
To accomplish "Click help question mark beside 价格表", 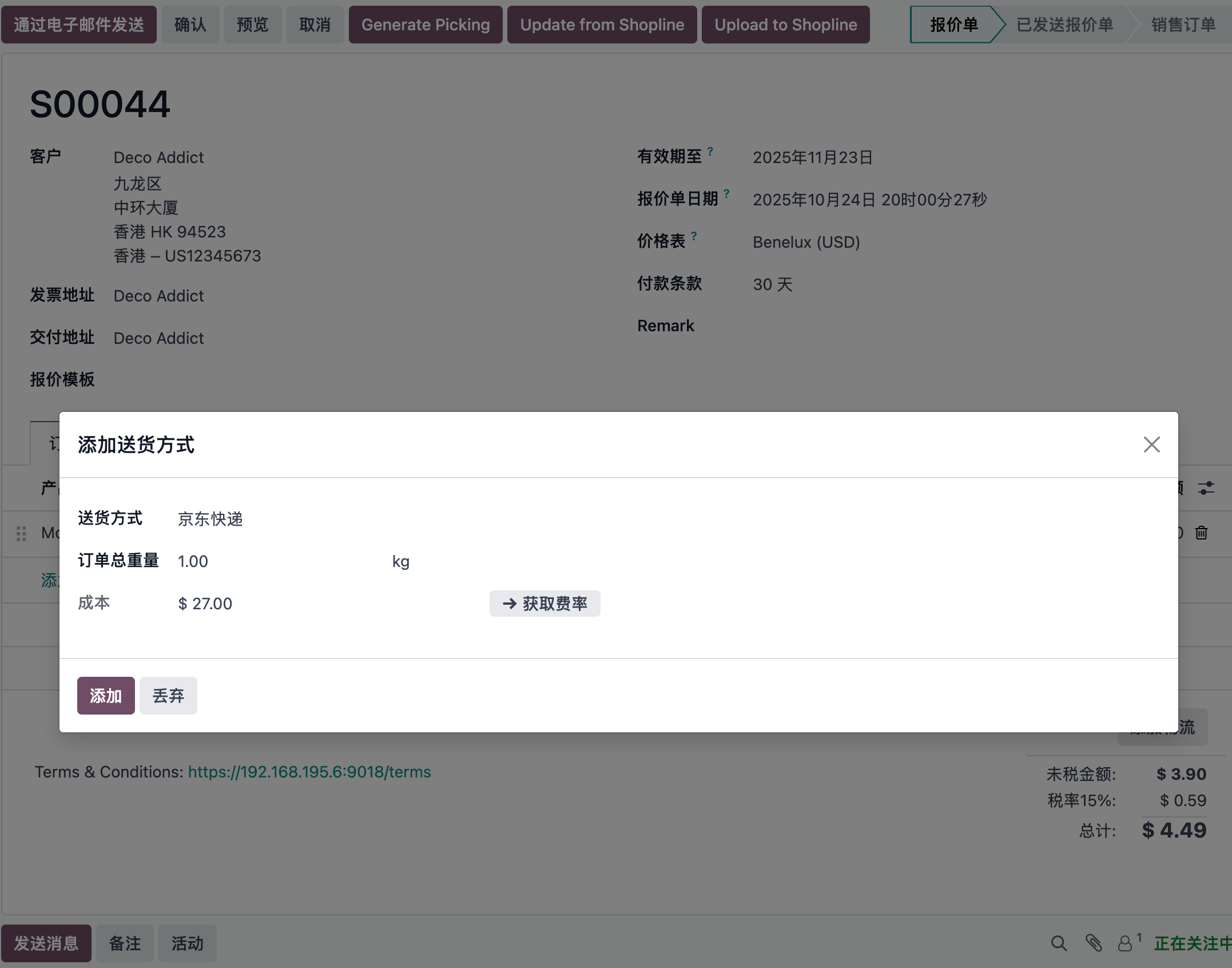I will click(x=694, y=236).
